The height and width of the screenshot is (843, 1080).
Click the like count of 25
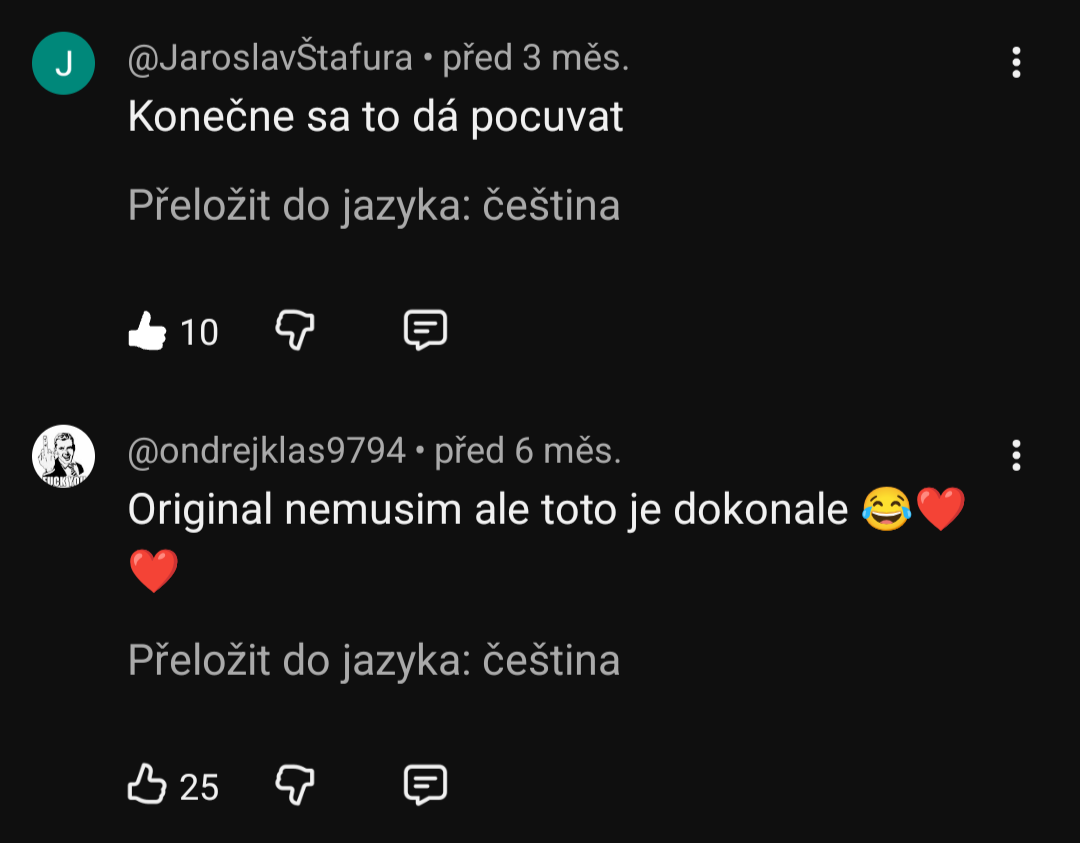199,787
